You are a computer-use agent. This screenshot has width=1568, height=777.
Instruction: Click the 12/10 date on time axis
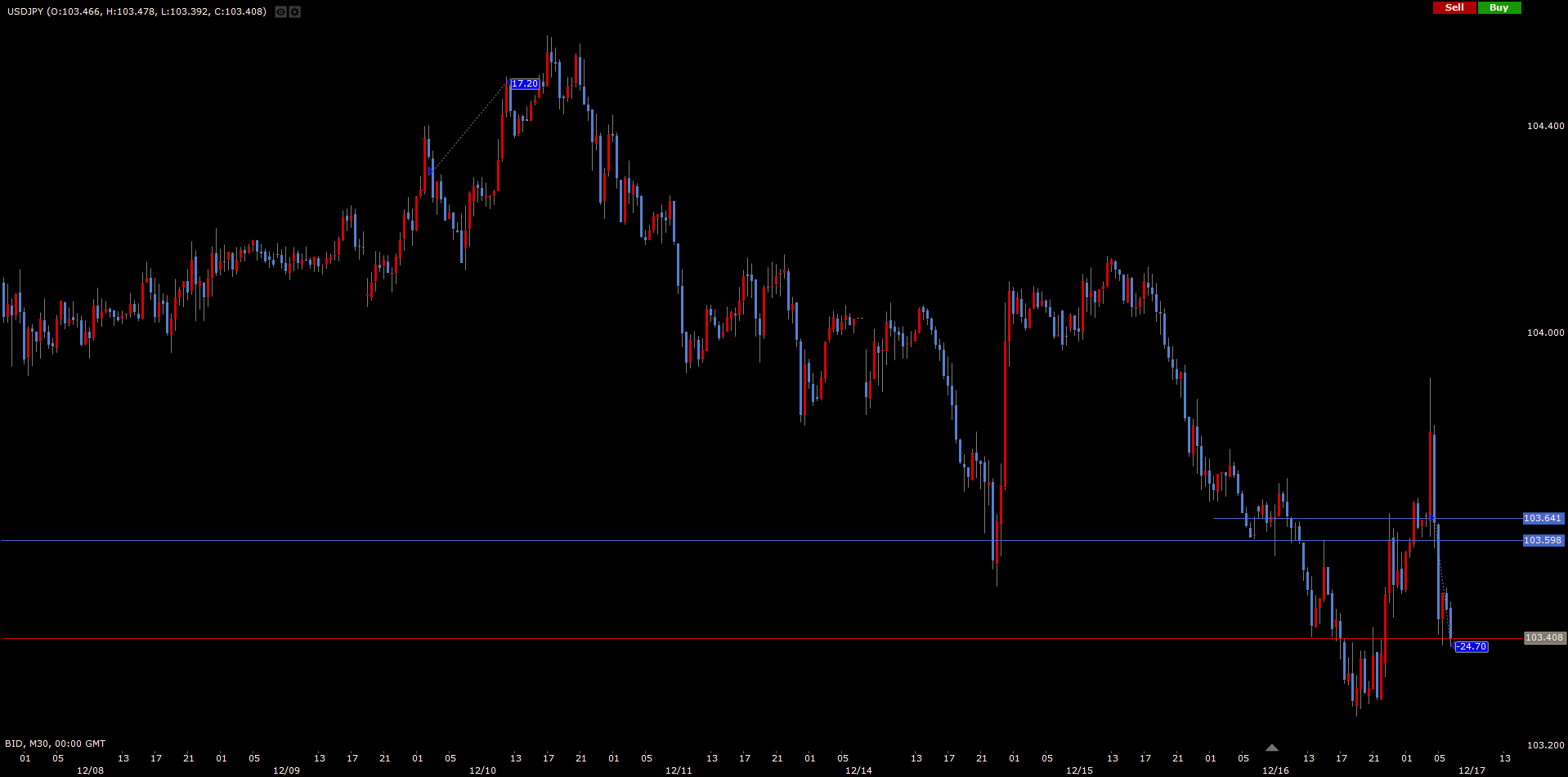tap(482, 770)
